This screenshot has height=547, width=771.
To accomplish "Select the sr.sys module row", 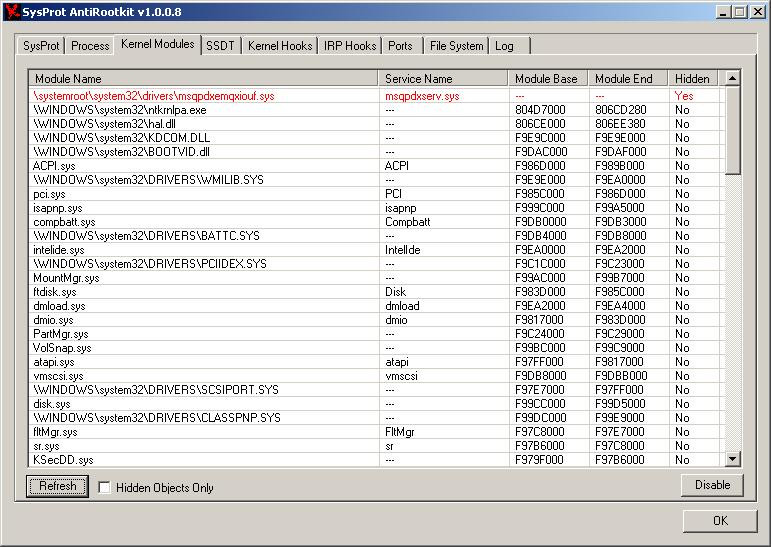I will click(376, 446).
